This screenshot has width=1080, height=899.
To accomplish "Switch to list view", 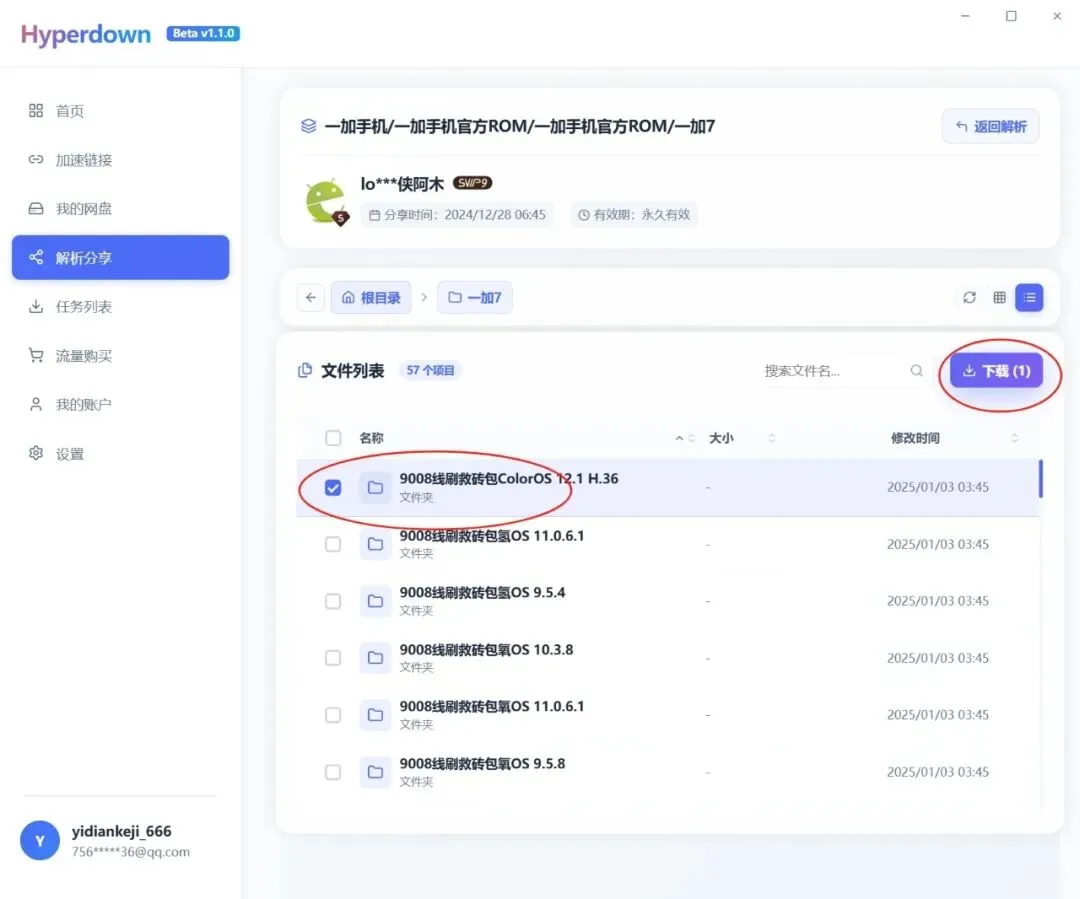I will click(x=1030, y=298).
